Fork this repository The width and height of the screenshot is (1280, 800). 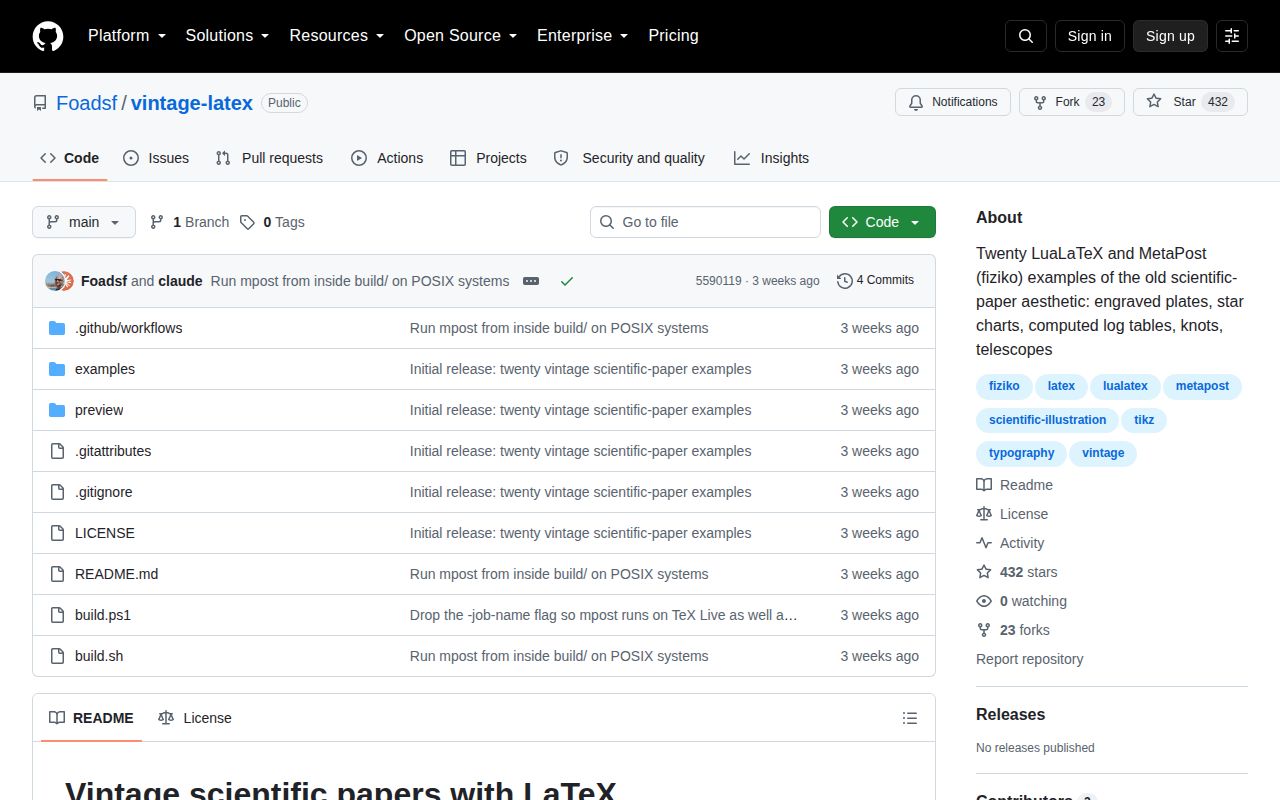(x=1072, y=102)
